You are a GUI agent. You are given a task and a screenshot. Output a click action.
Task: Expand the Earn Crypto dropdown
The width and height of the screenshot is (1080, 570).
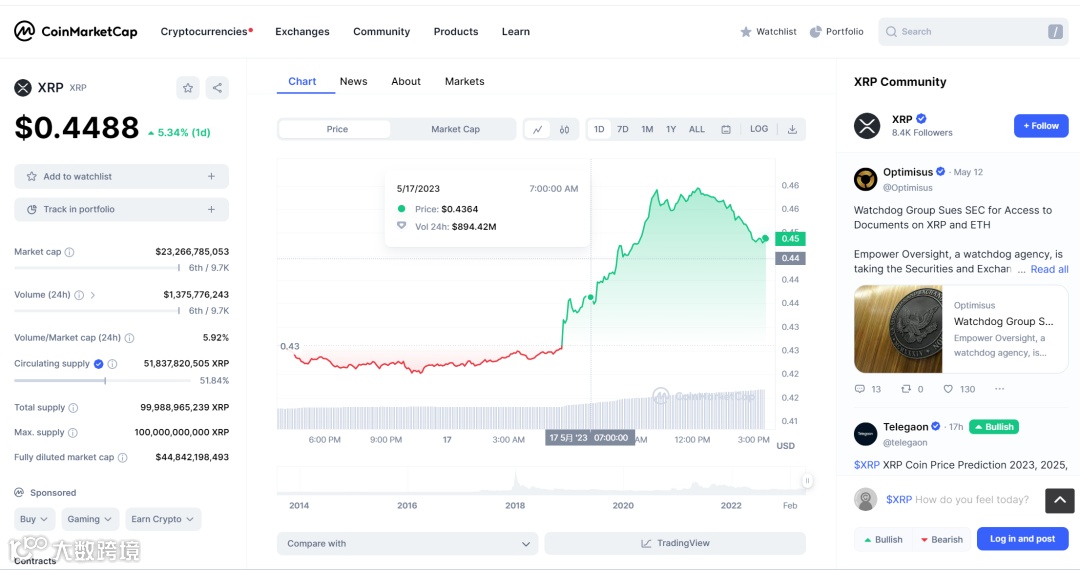[x=163, y=519]
